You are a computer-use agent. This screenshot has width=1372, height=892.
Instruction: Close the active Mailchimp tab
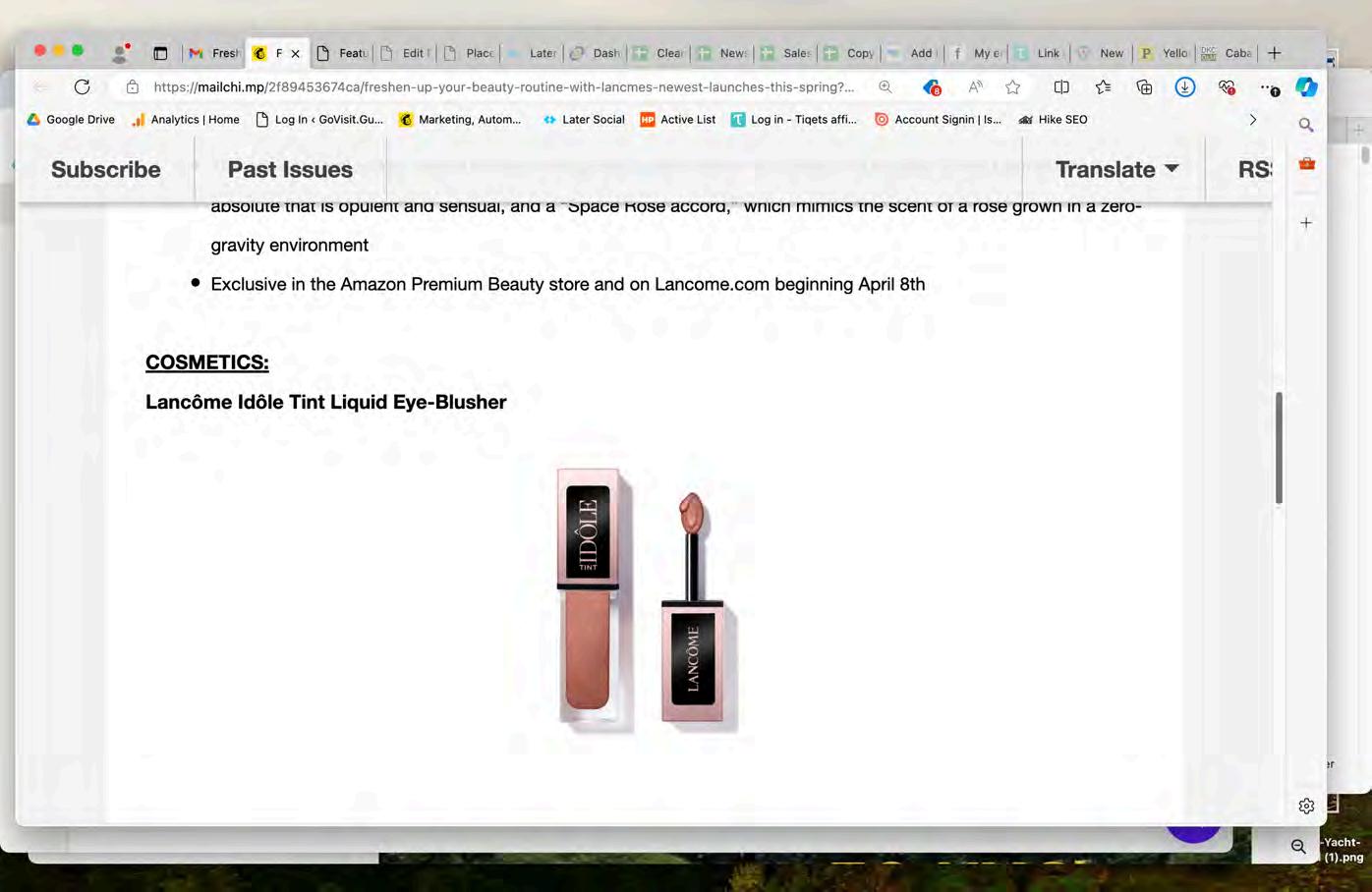pos(295,54)
